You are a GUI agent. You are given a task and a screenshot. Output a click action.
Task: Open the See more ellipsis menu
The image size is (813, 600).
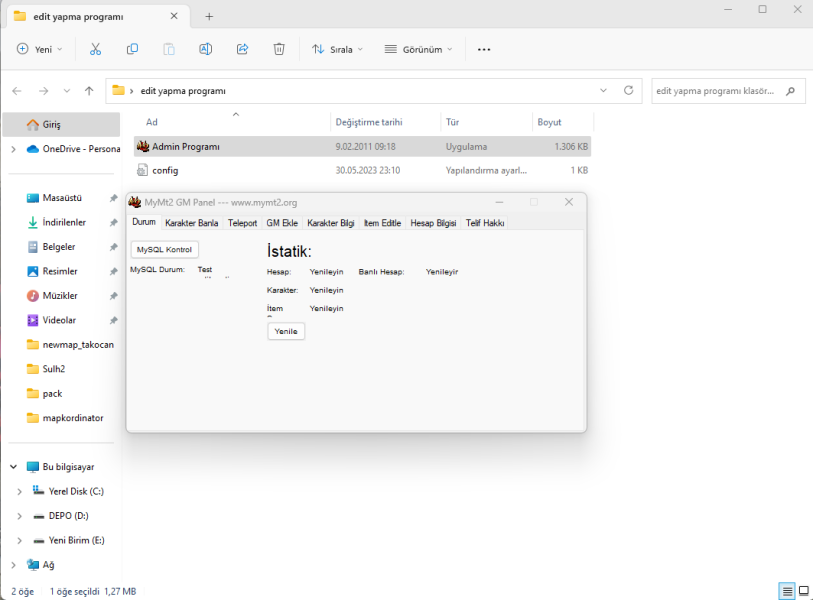(x=484, y=49)
